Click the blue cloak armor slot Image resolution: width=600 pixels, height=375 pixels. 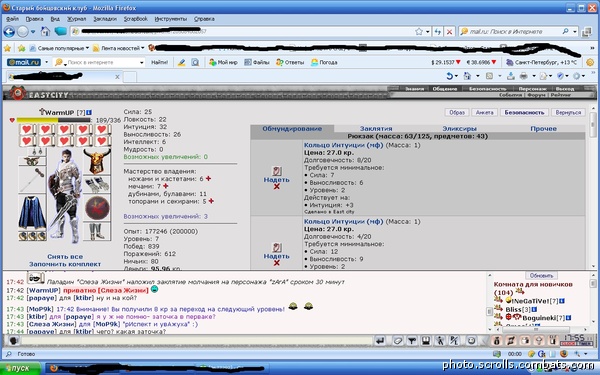(32, 212)
